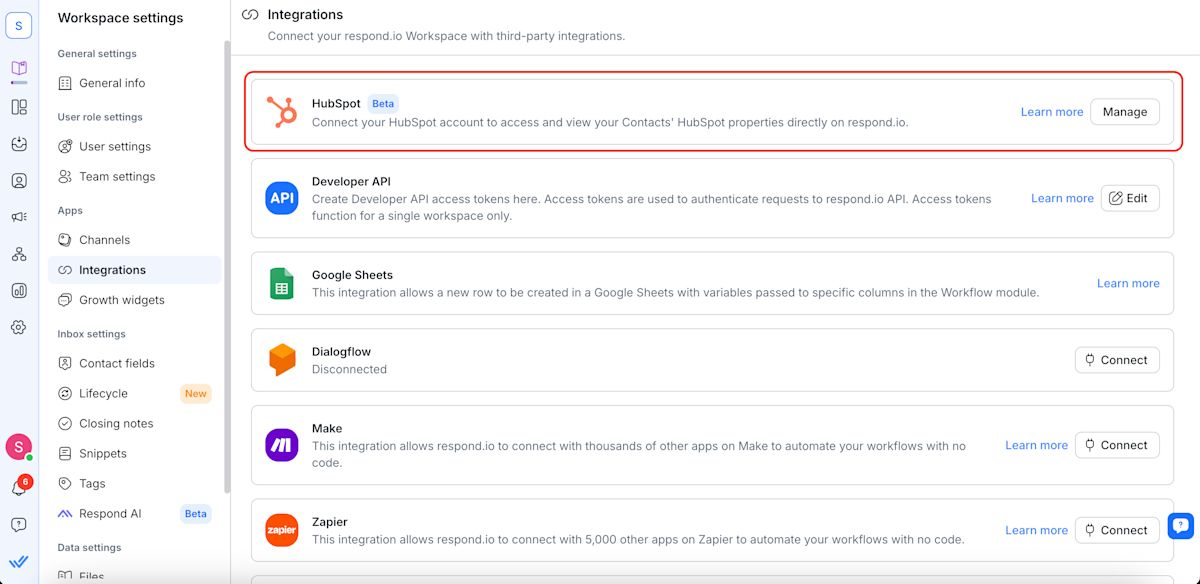
Task: Click the notifications bell with badge
Action: click(x=19, y=488)
